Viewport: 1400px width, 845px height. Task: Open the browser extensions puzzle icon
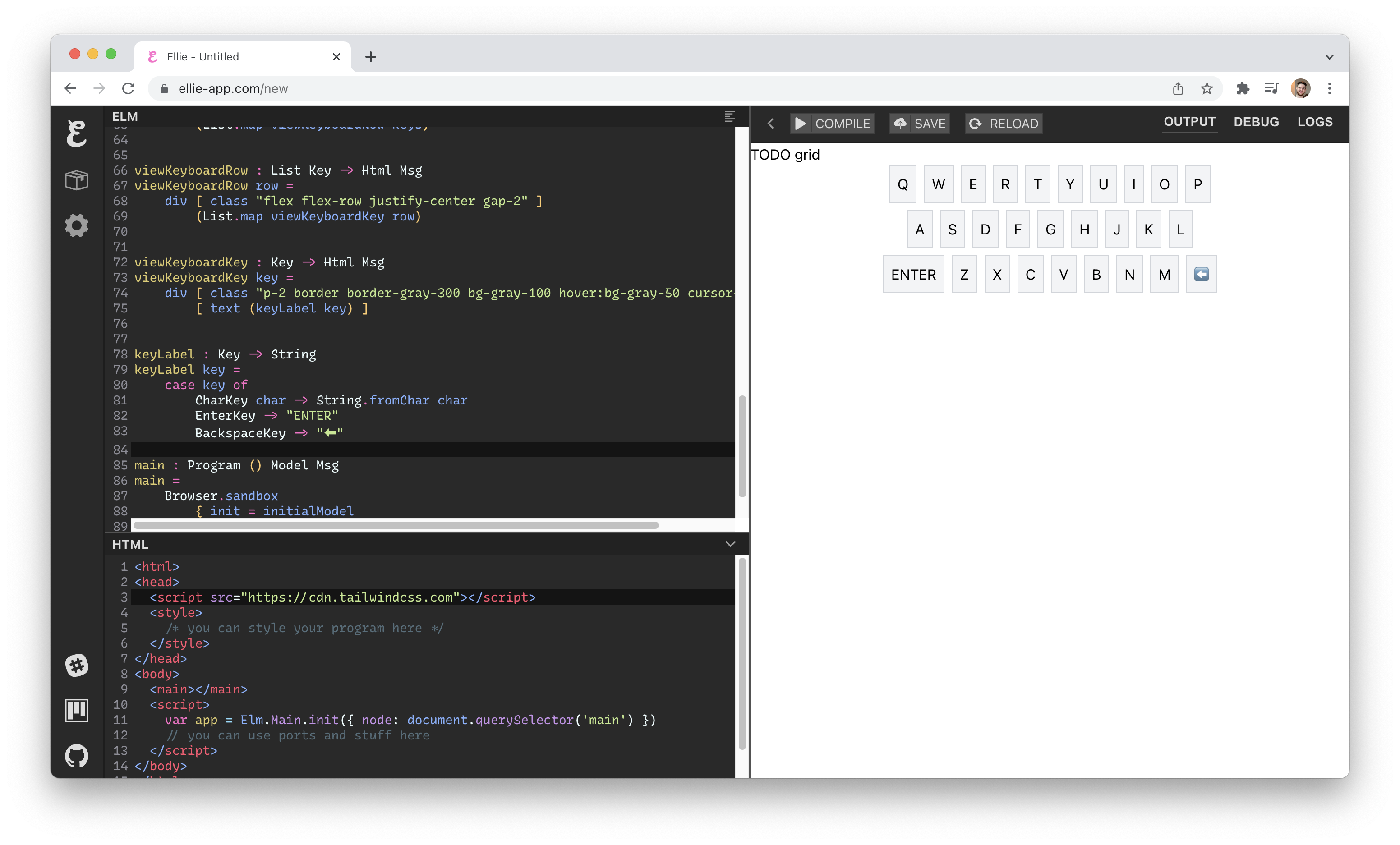click(x=1243, y=88)
